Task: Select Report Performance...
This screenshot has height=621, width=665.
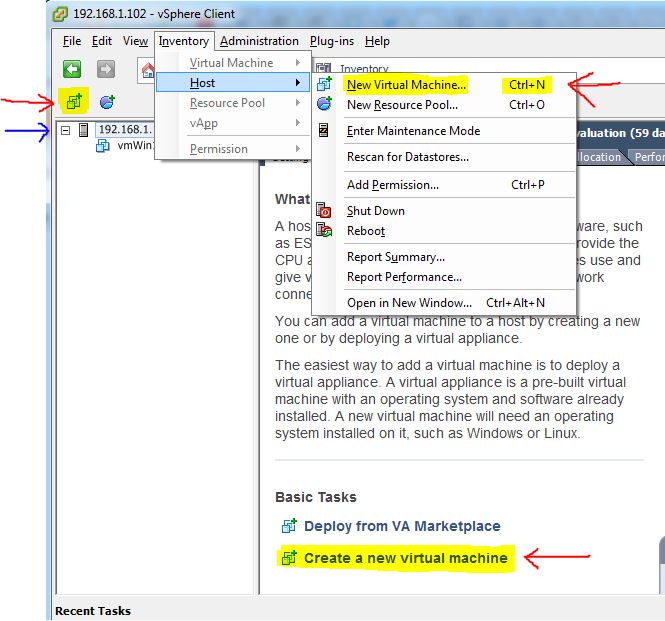Action: point(444,277)
